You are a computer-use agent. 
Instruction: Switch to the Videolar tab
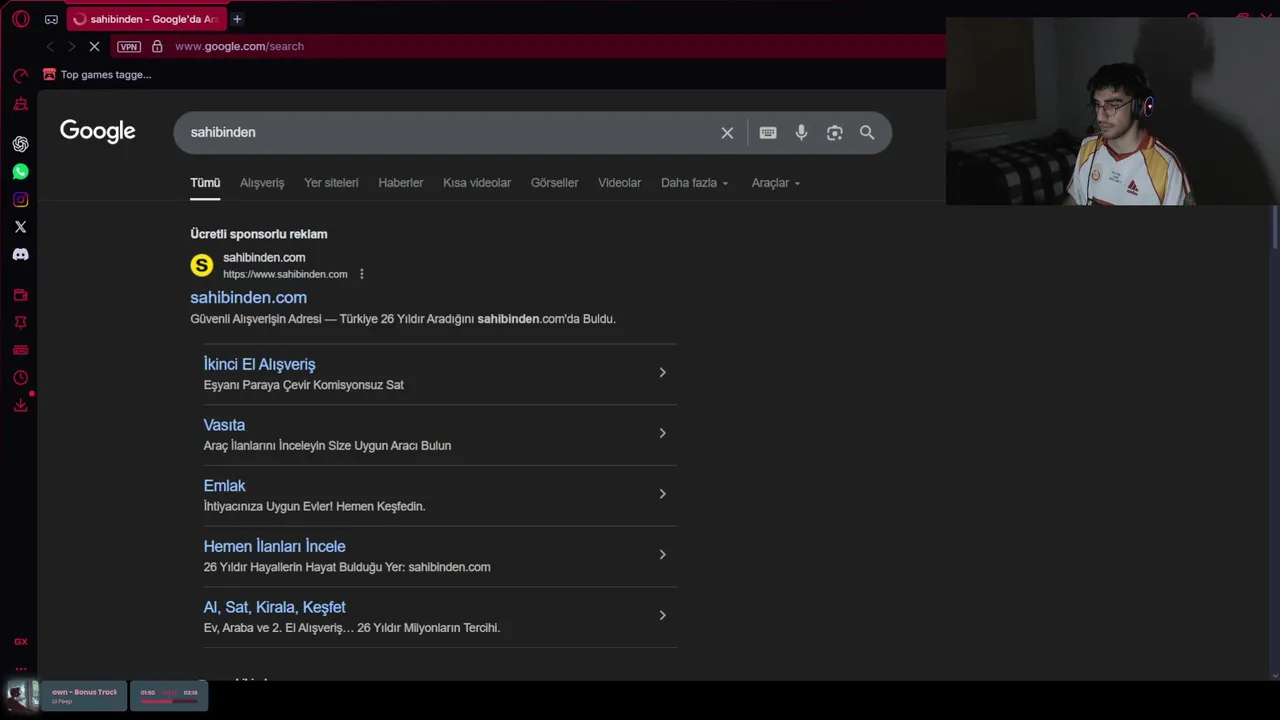pyautogui.click(x=619, y=183)
